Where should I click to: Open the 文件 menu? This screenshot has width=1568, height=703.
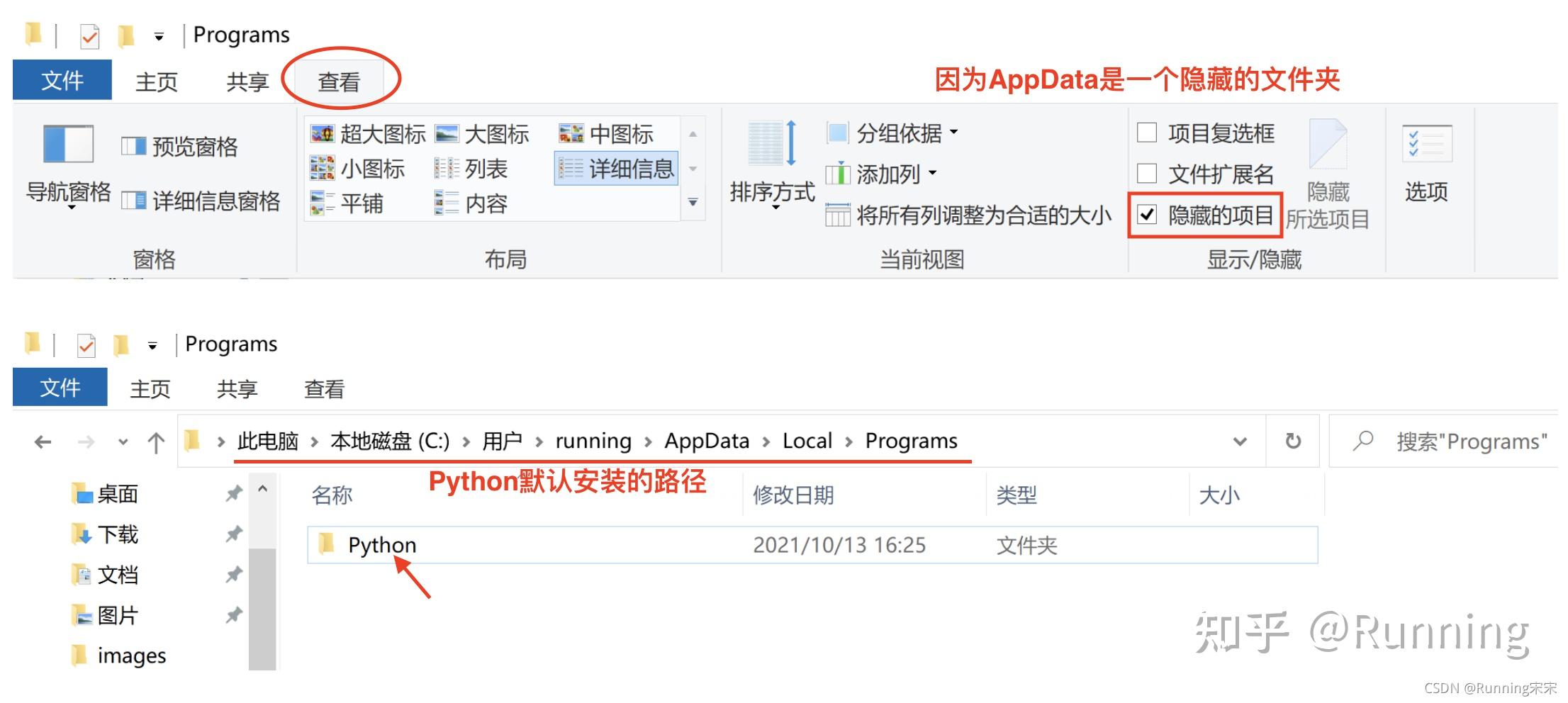click(62, 80)
